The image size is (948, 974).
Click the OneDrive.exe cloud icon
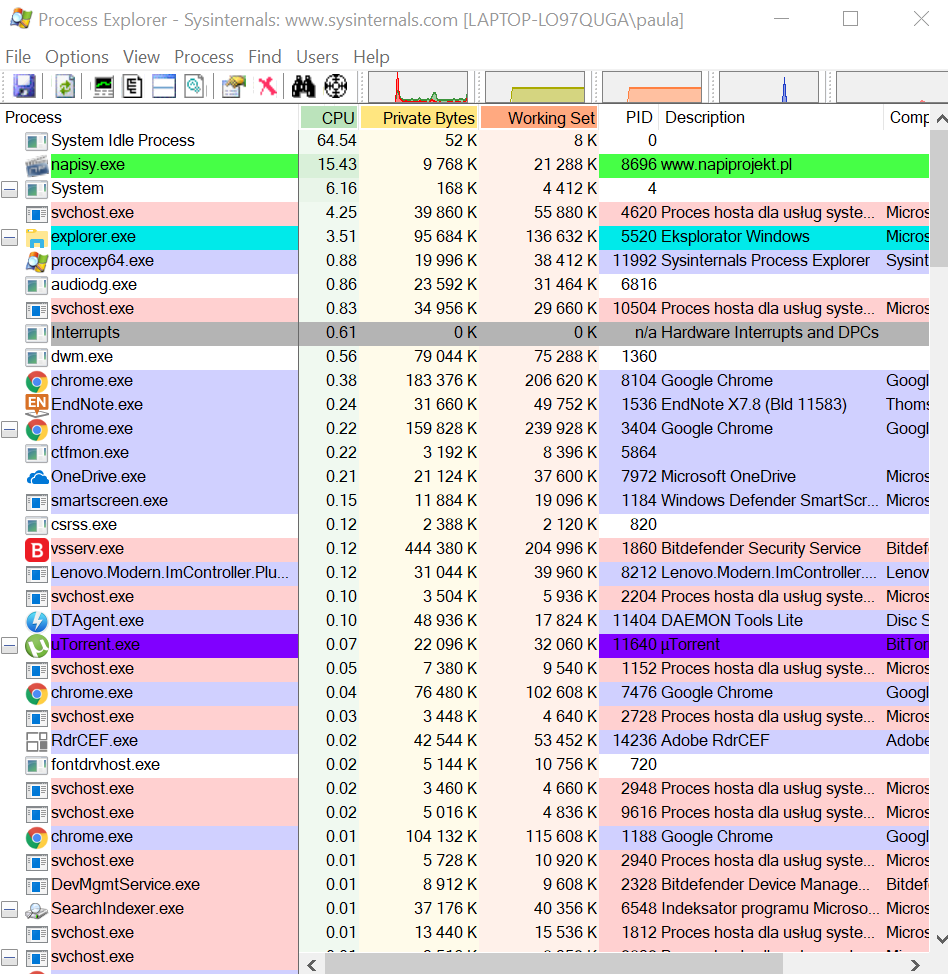tap(37, 477)
